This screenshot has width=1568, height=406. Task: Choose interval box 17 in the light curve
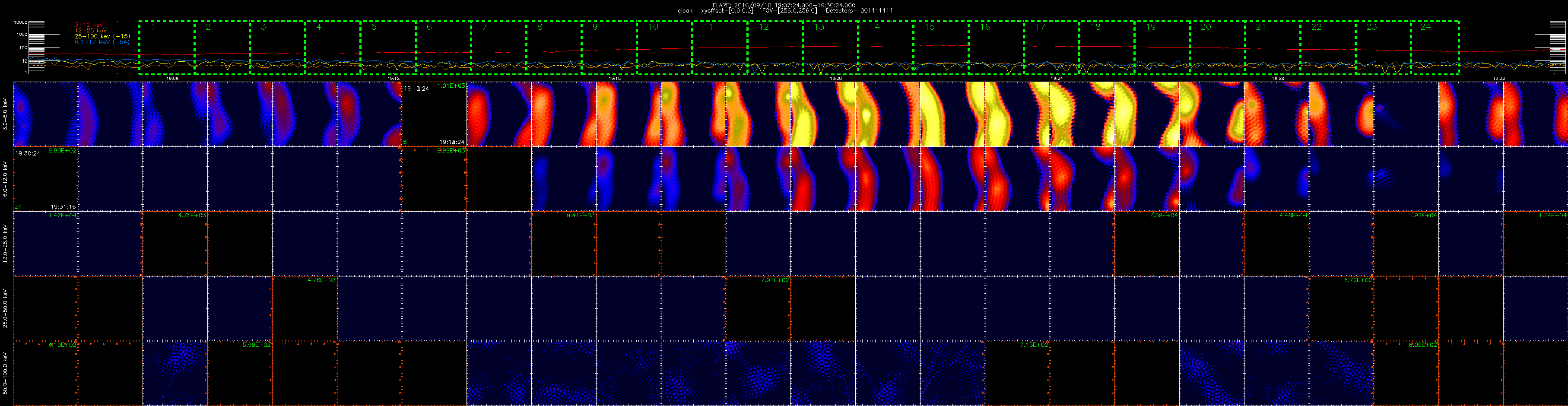click(x=1051, y=48)
